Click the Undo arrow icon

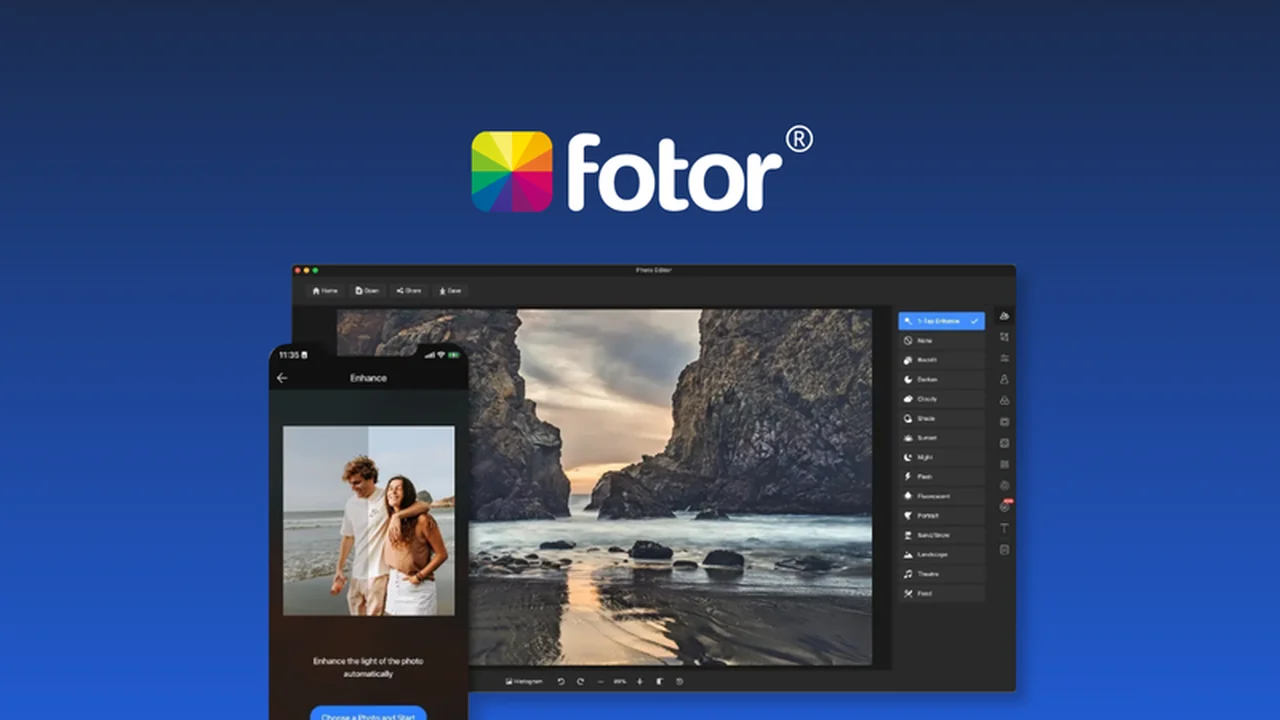coord(561,681)
